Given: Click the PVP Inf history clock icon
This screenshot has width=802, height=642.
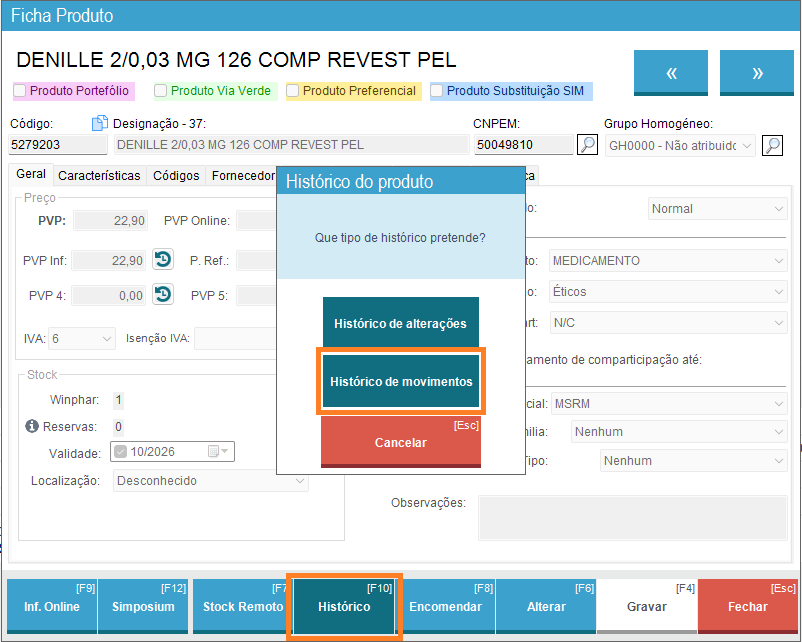Looking at the screenshot, I should pyautogui.click(x=163, y=260).
